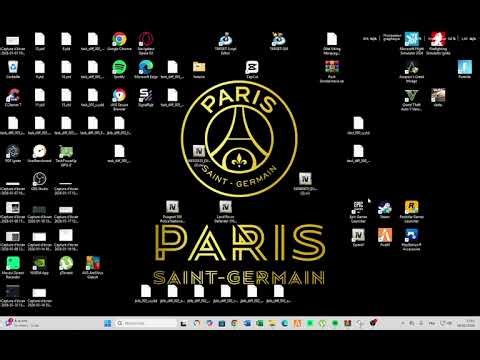Open the NVIDIA App shortcut

coord(40,265)
